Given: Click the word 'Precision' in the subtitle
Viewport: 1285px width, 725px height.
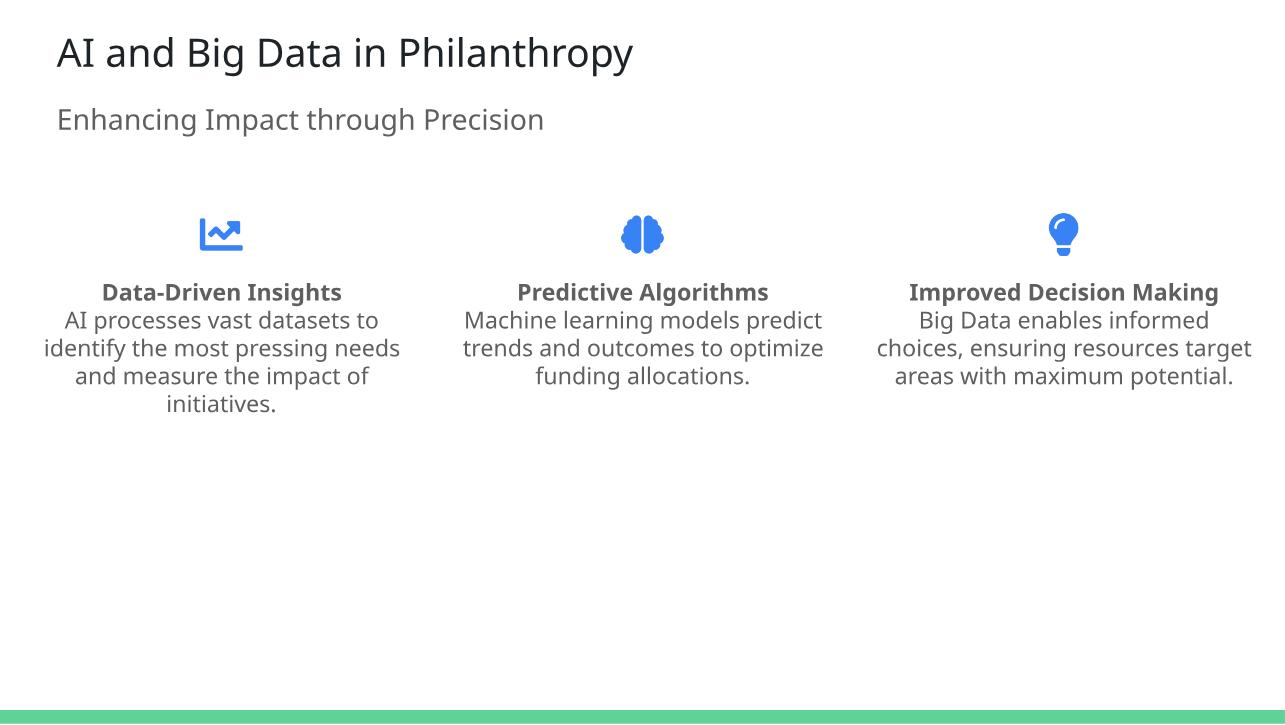Looking at the screenshot, I should click(483, 120).
